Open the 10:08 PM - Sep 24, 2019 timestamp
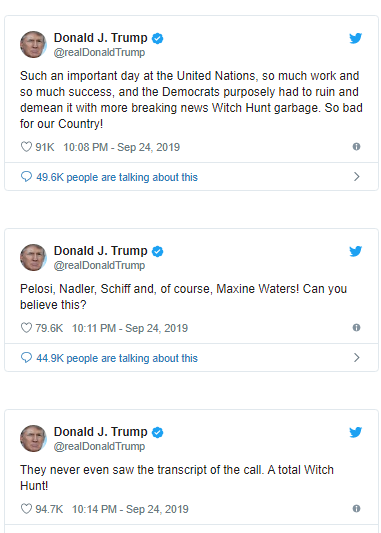The image size is (381, 533). tap(121, 147)
